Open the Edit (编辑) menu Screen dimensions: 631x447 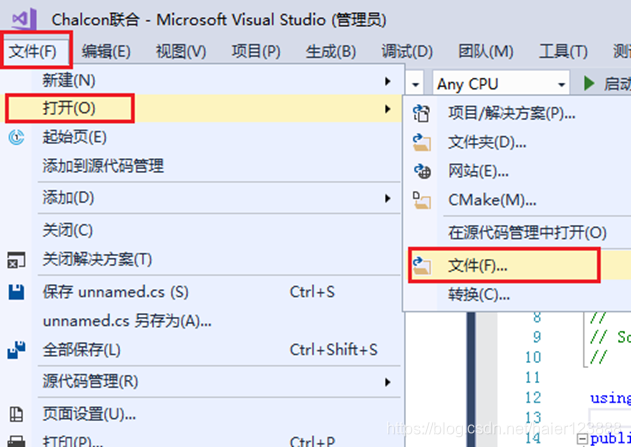click(x=106, y=51)
